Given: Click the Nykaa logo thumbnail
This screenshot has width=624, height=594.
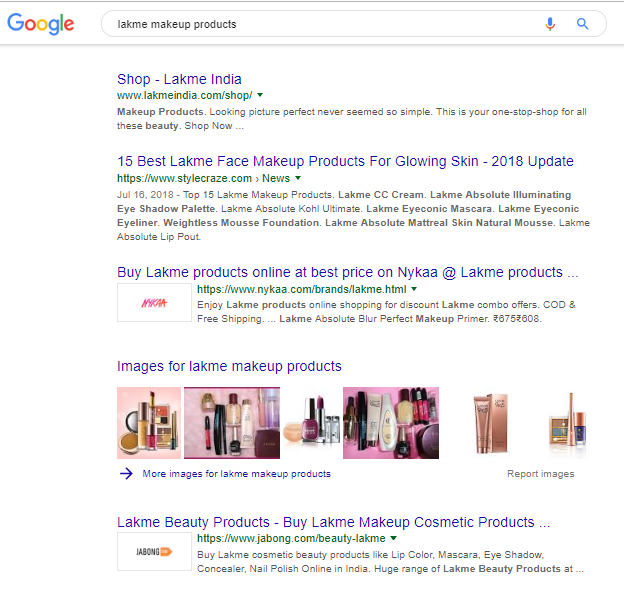Looking at the screenshot, I should click(154, 303).
